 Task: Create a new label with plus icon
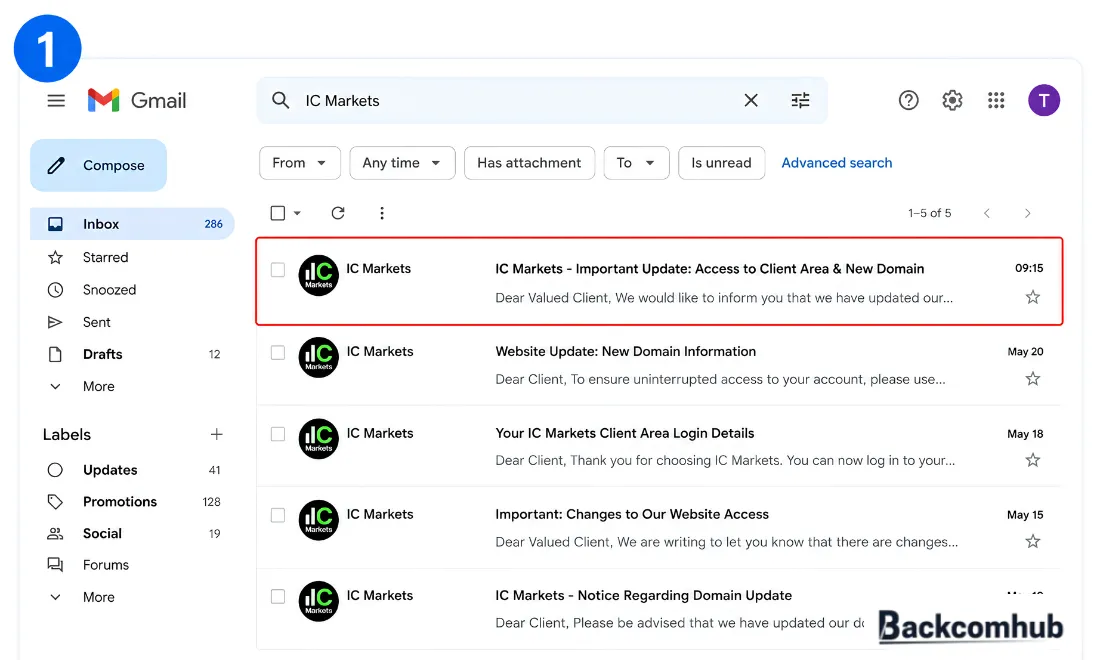click(217, 434)
